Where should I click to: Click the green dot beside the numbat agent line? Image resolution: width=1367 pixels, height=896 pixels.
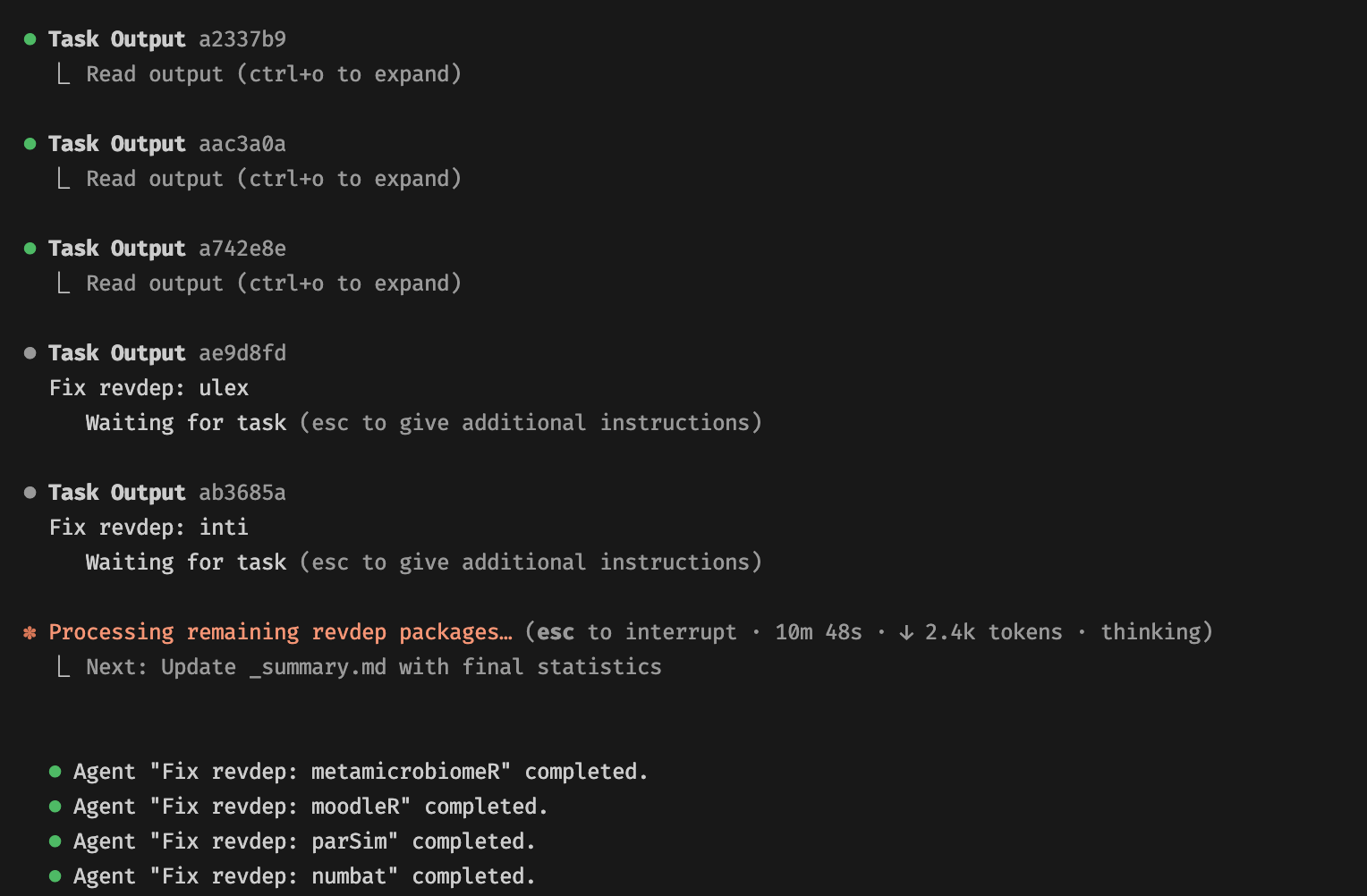pyautogui.click(x=55, y=876)
